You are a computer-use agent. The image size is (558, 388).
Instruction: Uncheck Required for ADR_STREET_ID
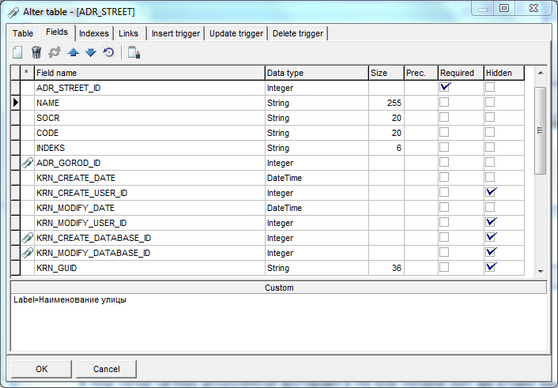(x=444, y=87)
